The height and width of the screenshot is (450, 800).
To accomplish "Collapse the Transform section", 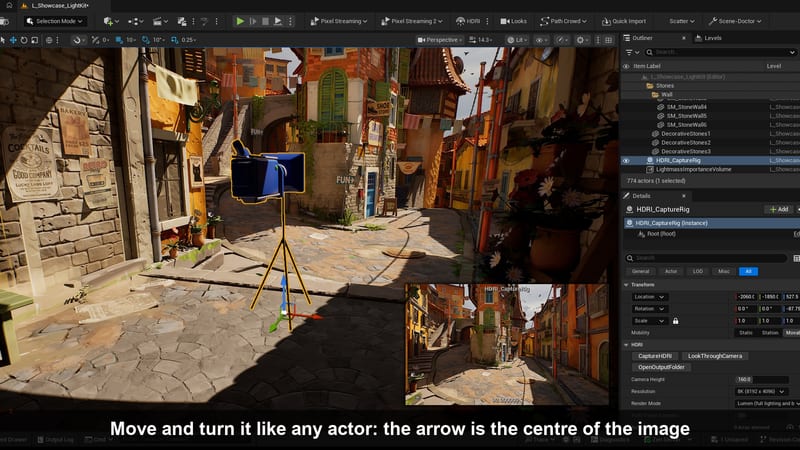I will [x=627, y=285].
